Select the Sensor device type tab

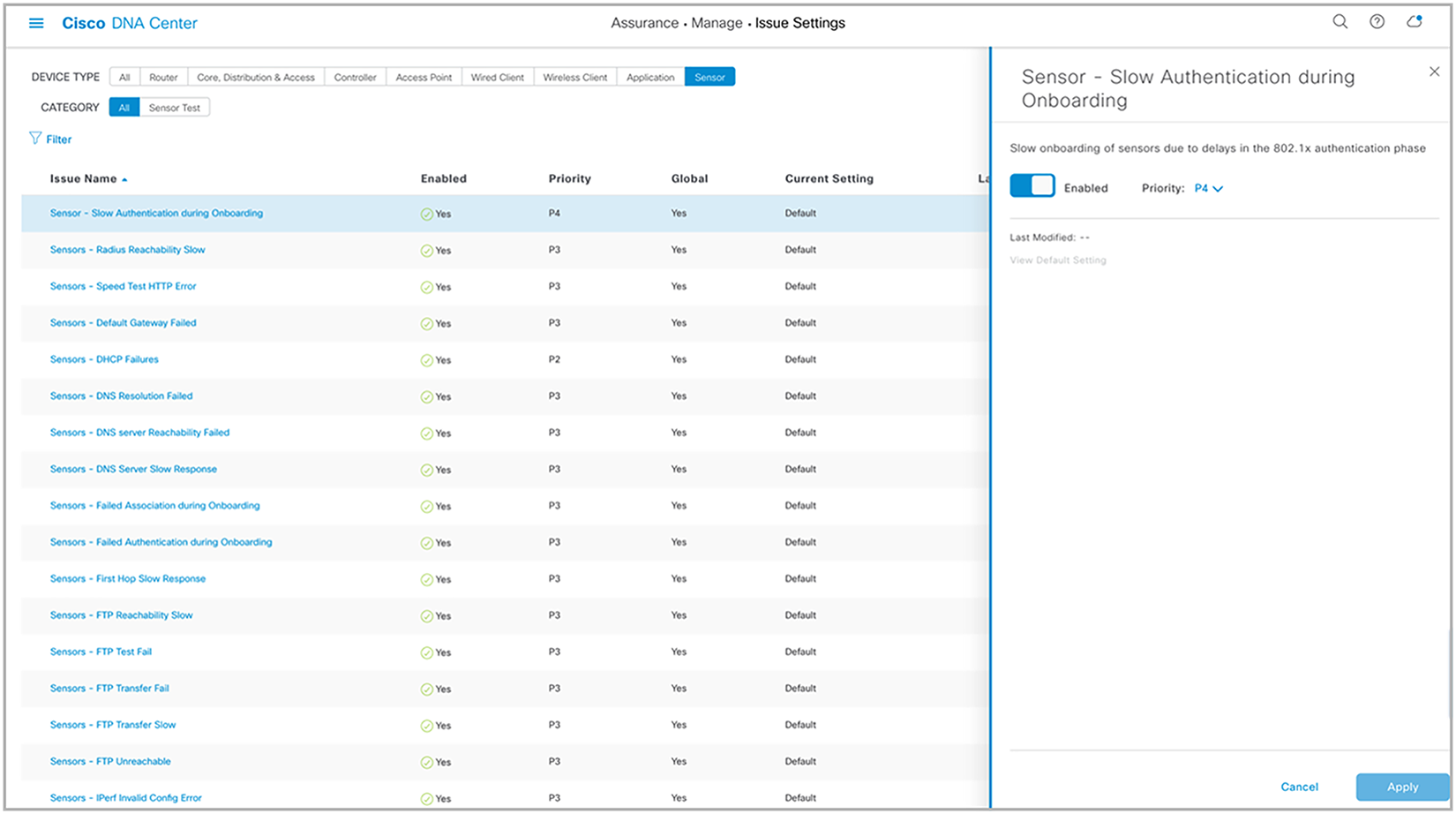coord(709,77)
